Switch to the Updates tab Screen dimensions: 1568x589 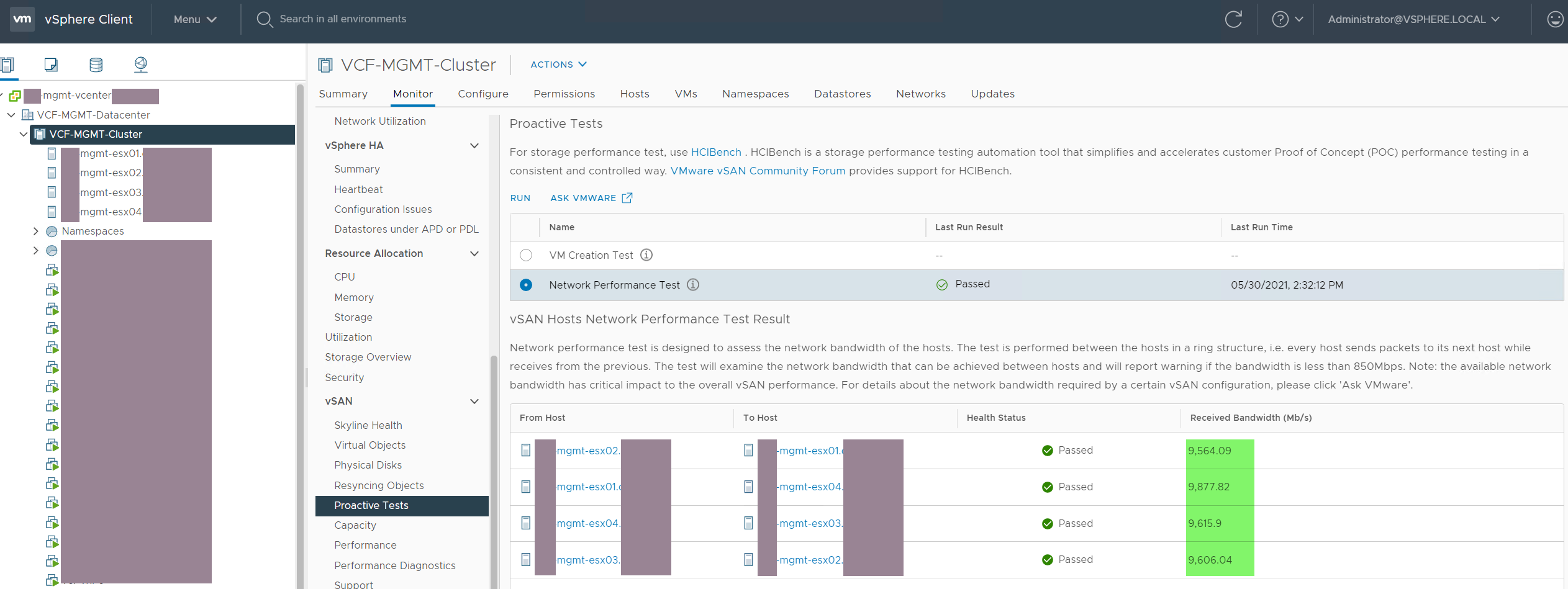click(992, 94)
